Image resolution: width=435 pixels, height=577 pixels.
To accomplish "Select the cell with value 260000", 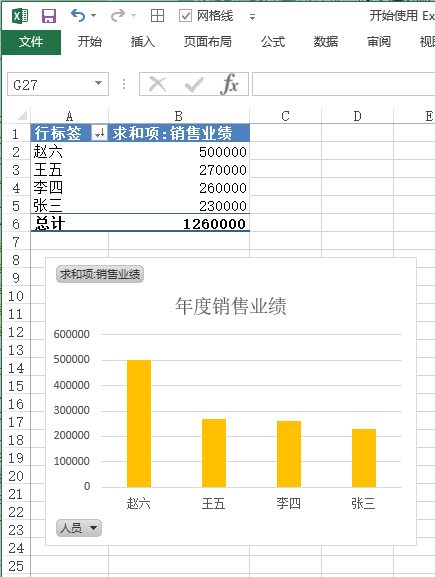I will tap(179, 188).
